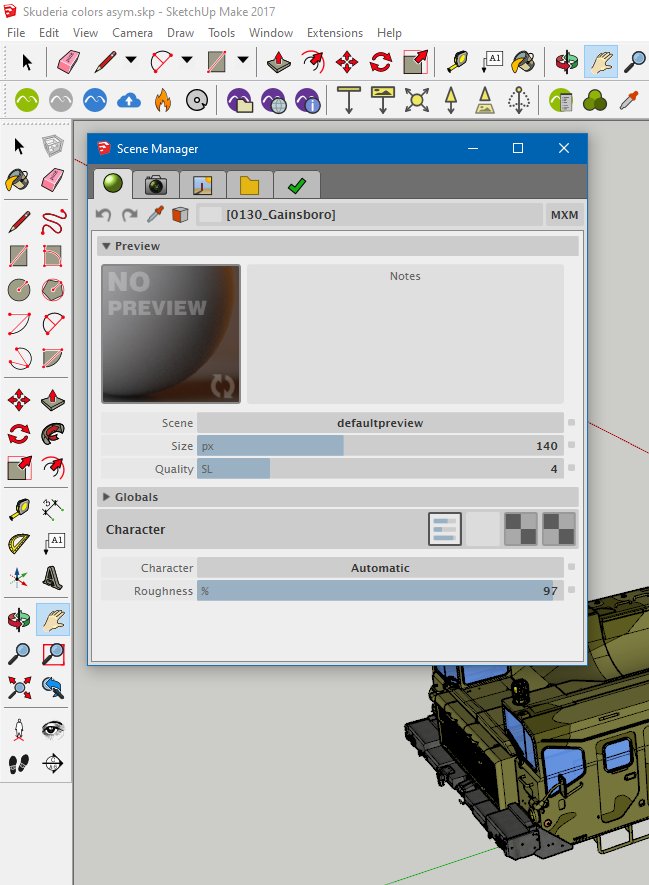Viewport: 649px width, 885px height.
Task: Switch to the camera tab in Scene Manager
Action: (155, 185)
